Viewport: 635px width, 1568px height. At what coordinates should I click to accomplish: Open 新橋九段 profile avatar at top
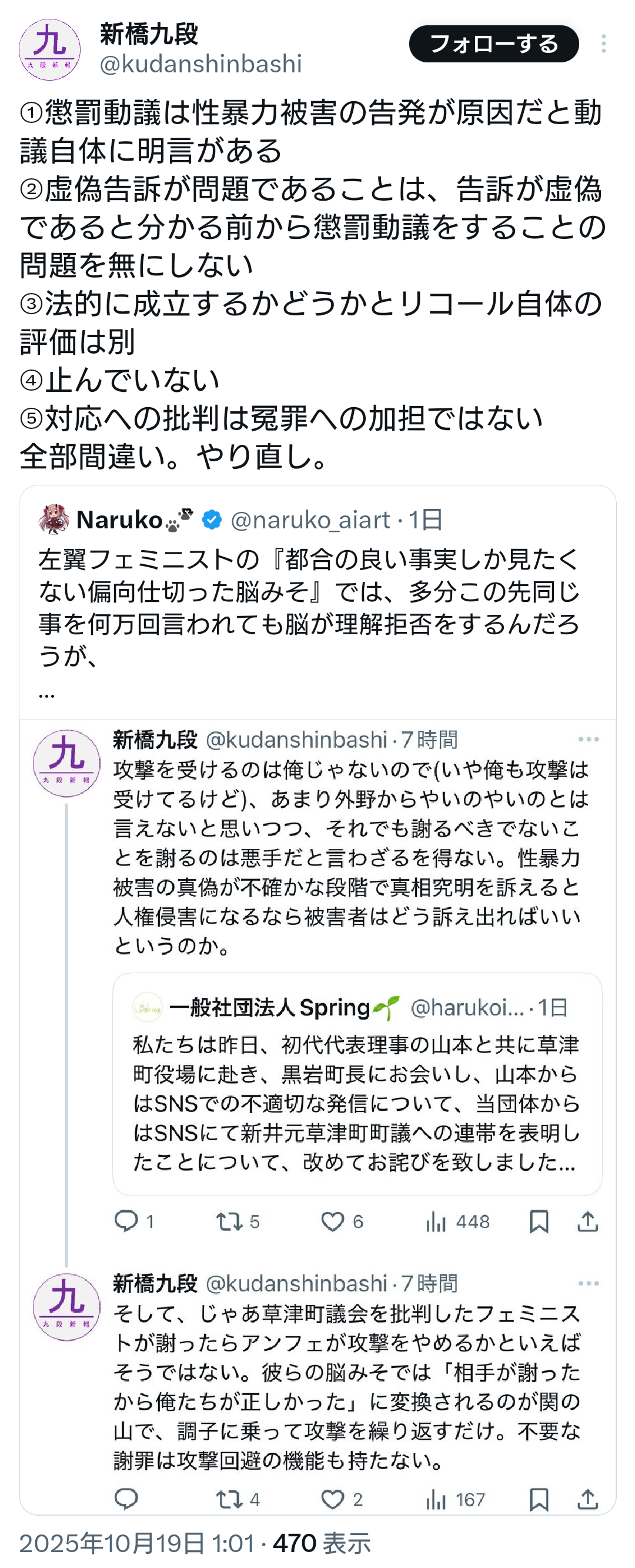[50, 50]
